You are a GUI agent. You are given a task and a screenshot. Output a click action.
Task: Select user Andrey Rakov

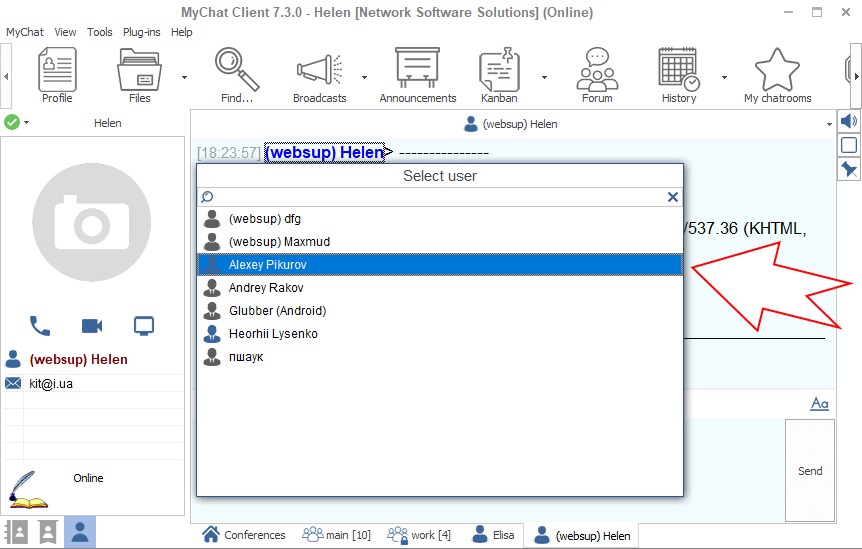pyautogui.click(x=440, y=287)
